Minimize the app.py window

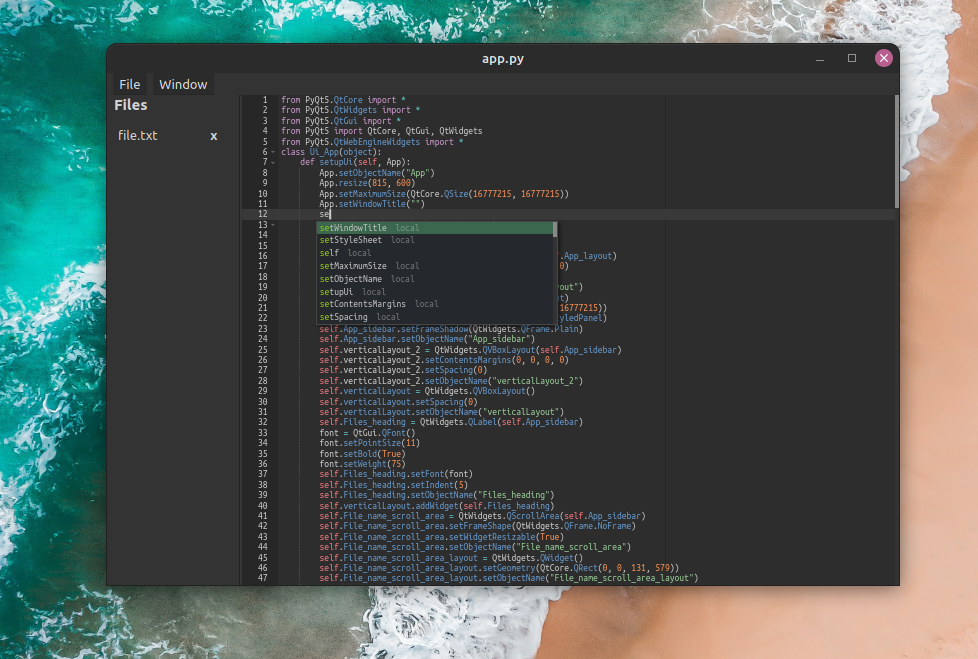(820, 59)
